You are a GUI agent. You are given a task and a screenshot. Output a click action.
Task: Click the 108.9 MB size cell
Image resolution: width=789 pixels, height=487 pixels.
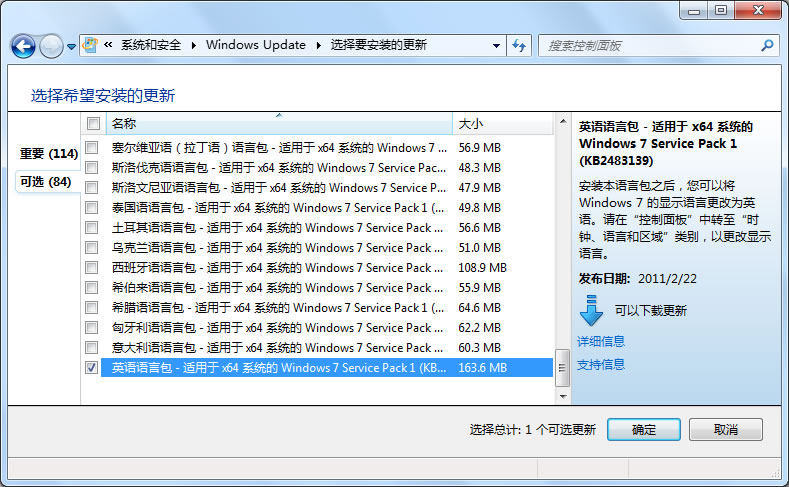click(482, 268)
